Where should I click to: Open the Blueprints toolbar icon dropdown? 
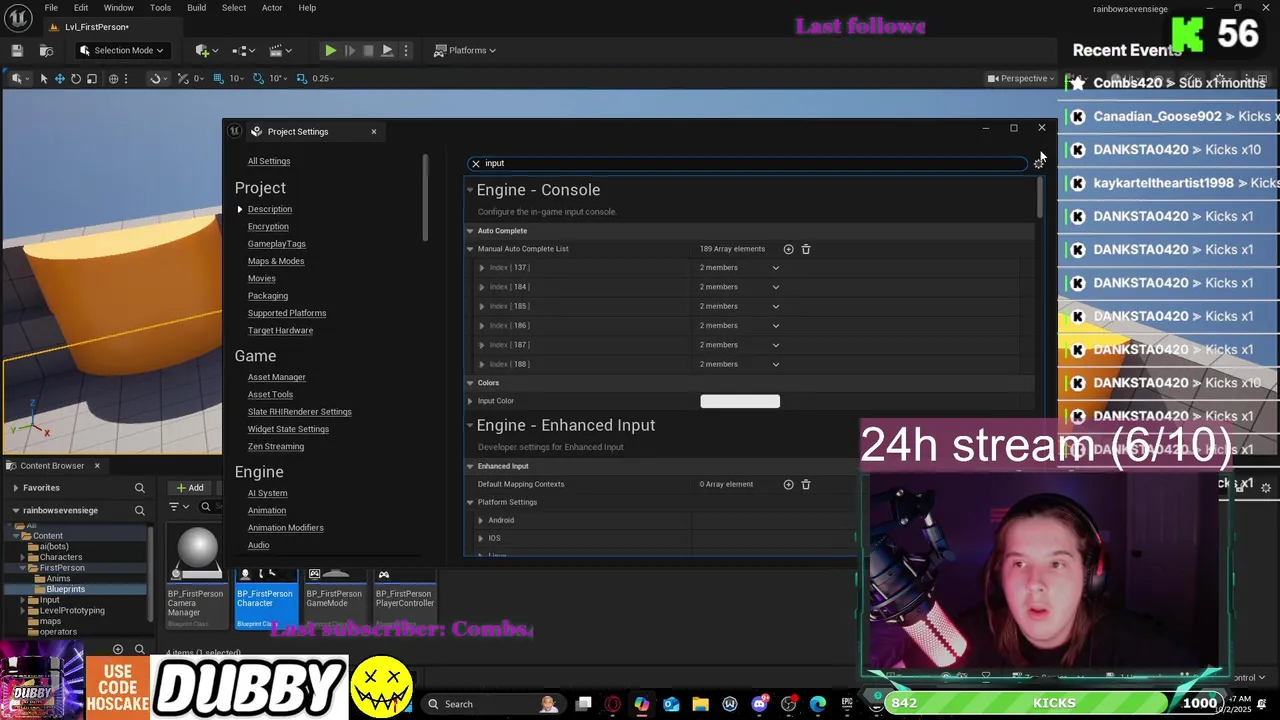(x=243, y=50)
